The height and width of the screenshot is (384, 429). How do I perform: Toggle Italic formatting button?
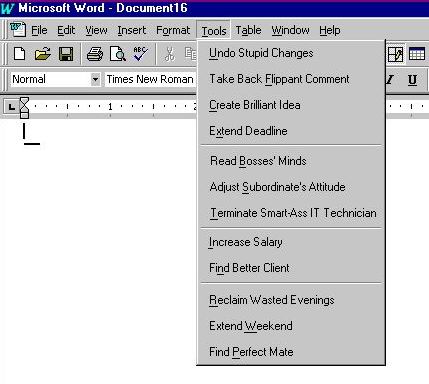(390, 79)
